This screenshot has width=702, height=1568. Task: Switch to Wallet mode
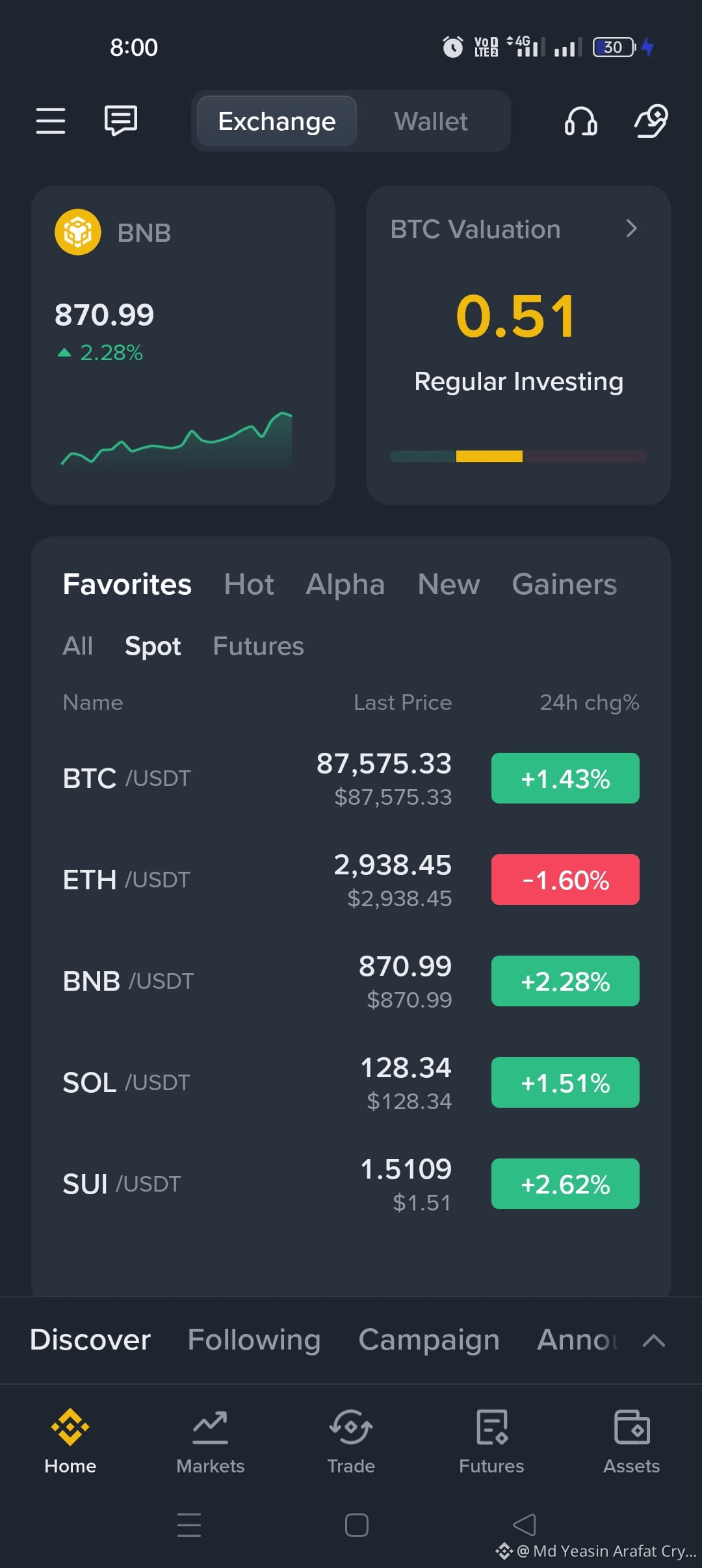coord(431,122)
